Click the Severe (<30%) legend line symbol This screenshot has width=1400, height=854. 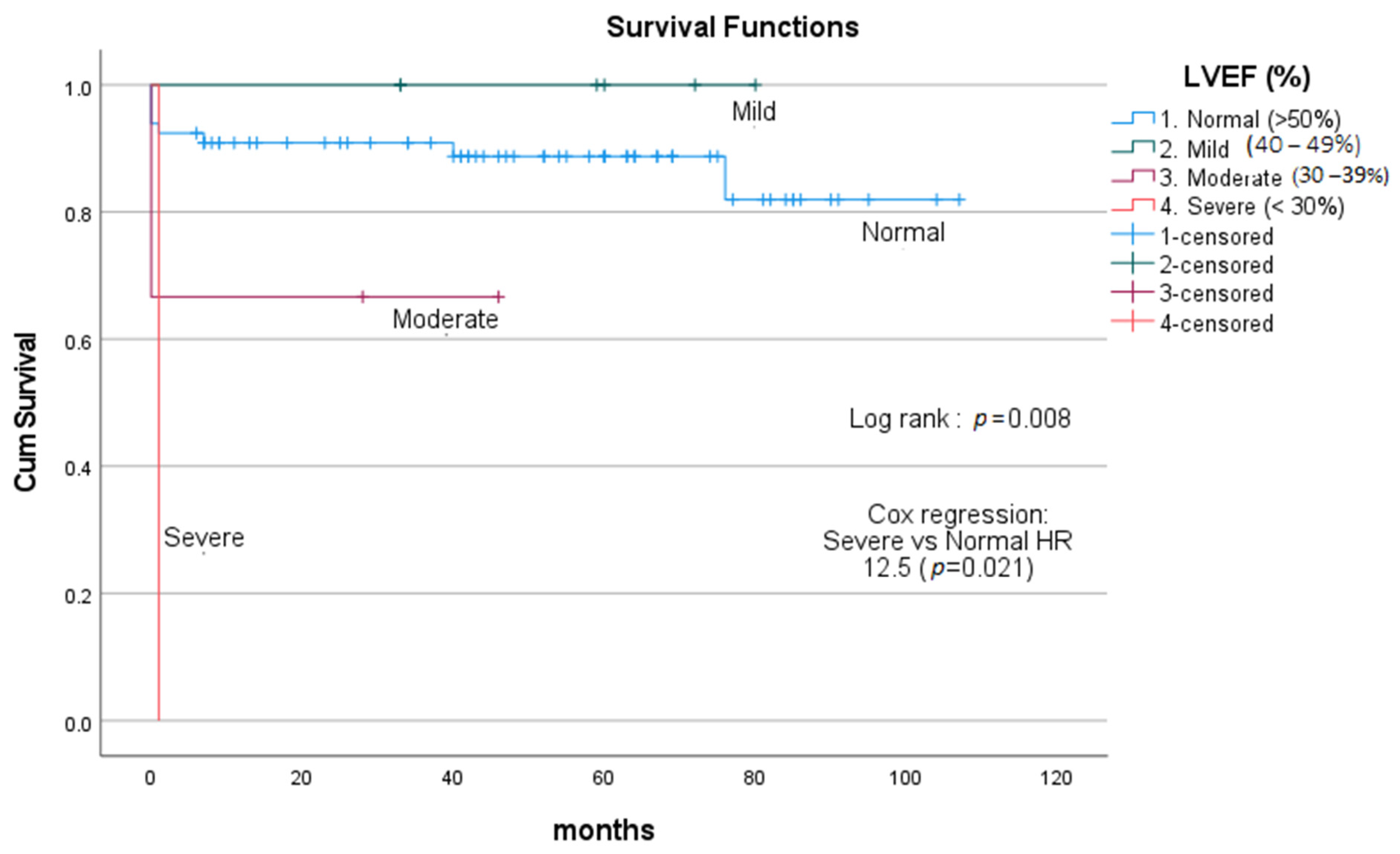point(1133,205)
